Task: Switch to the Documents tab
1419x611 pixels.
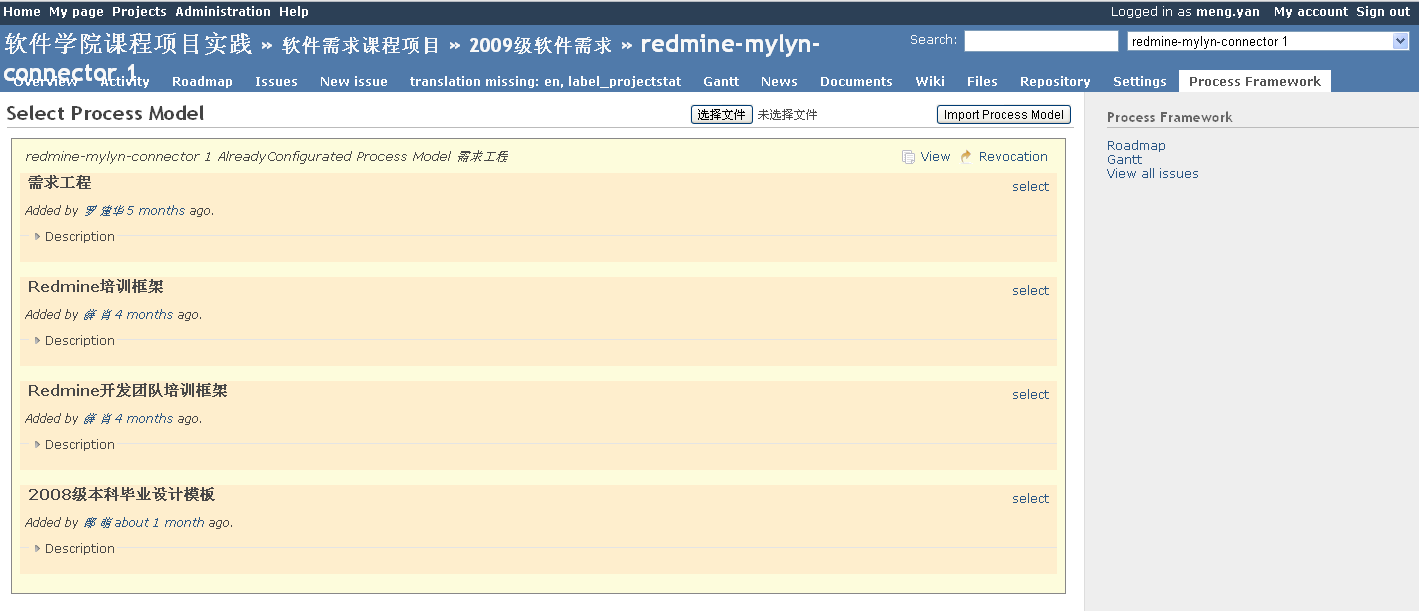Action: (x=856, y=82)
